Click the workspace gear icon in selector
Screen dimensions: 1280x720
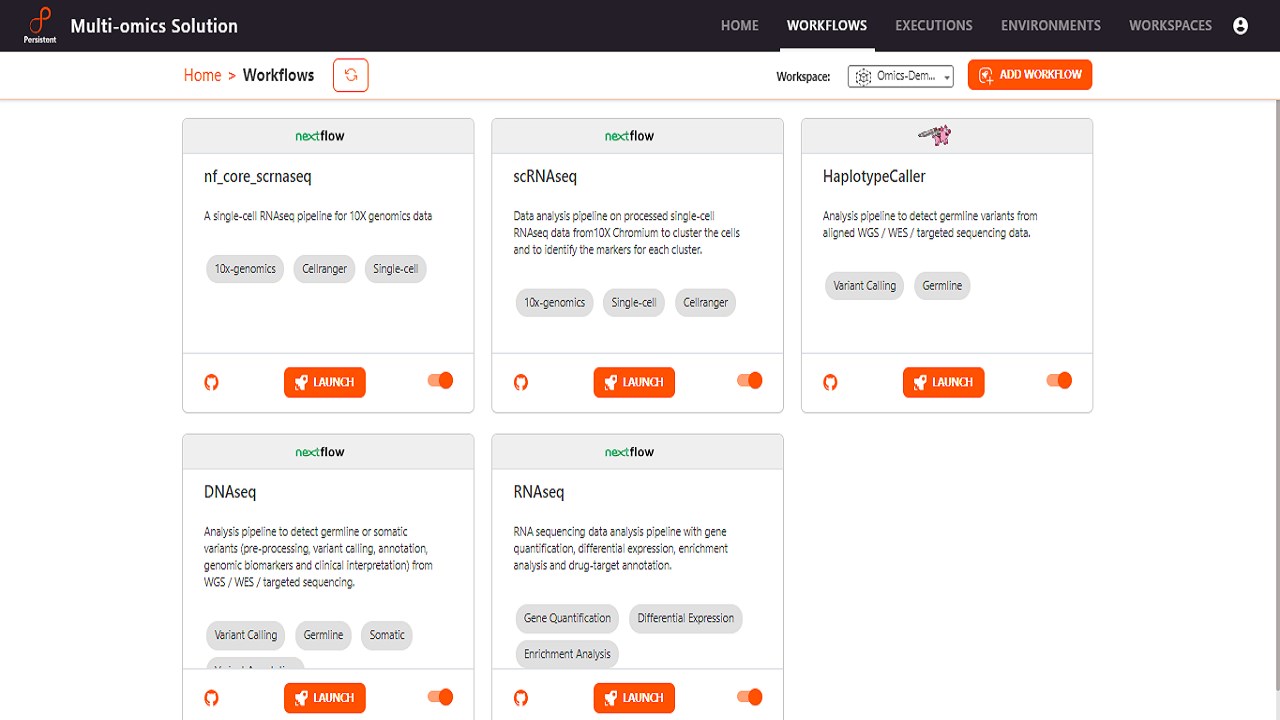click(x=863, y=76)
